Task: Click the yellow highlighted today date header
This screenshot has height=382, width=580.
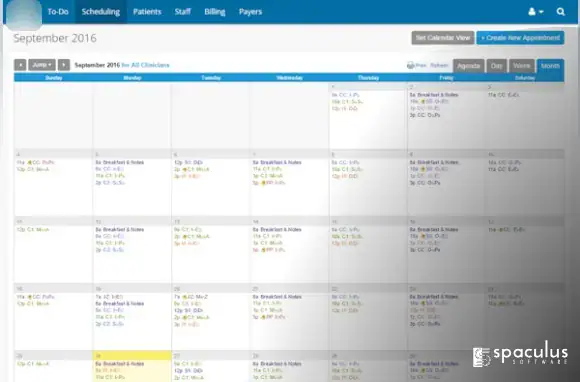Action: click(x=132, y=355)
